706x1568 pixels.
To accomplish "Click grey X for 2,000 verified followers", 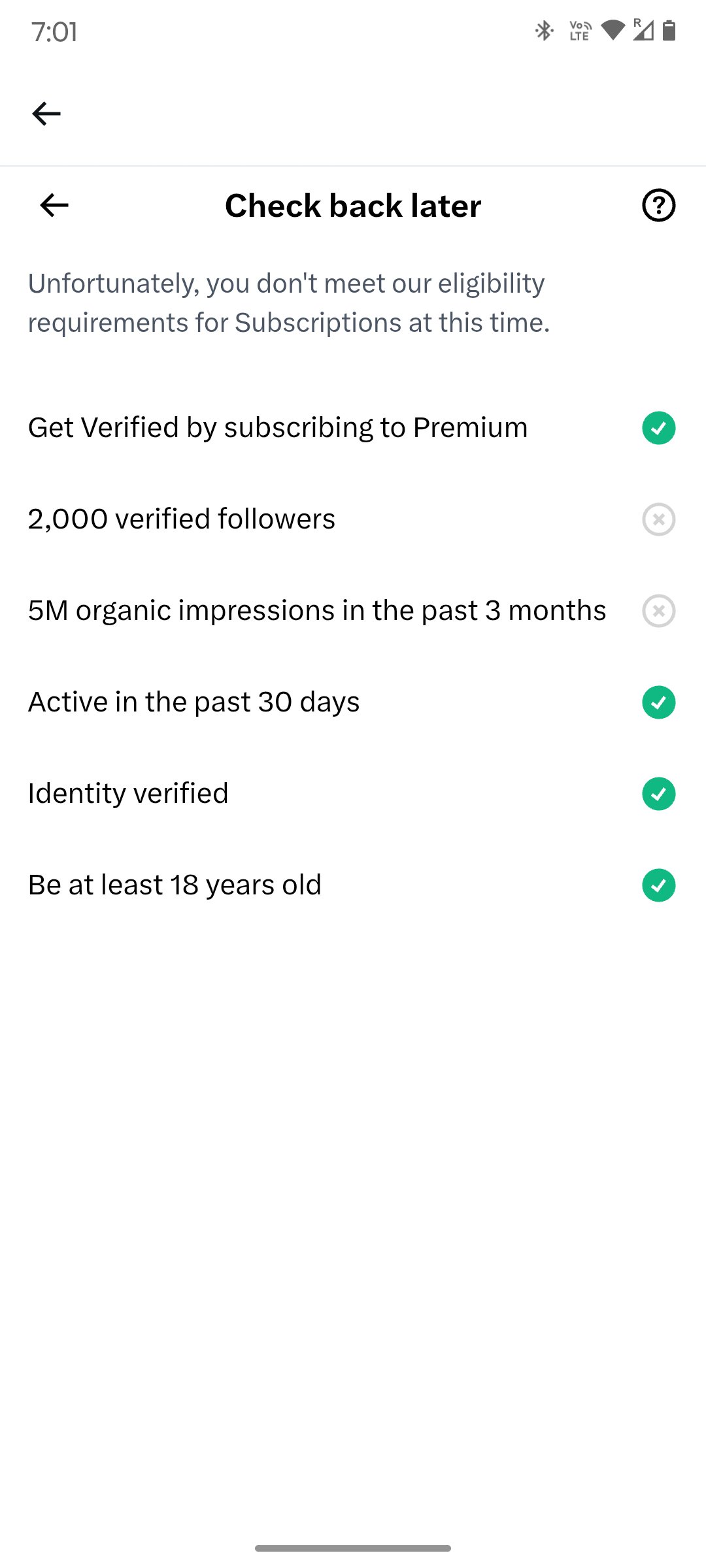I will pos(658,519).
